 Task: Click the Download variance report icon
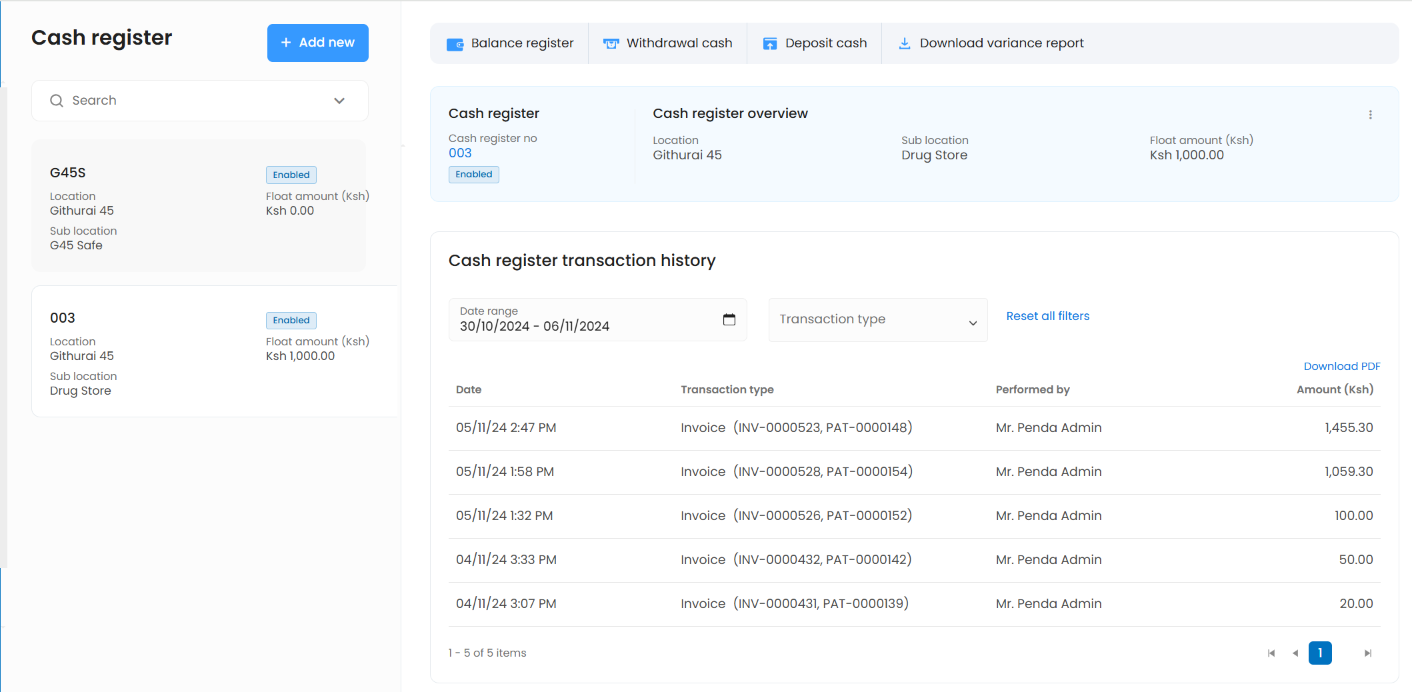(x=904, y=44)
